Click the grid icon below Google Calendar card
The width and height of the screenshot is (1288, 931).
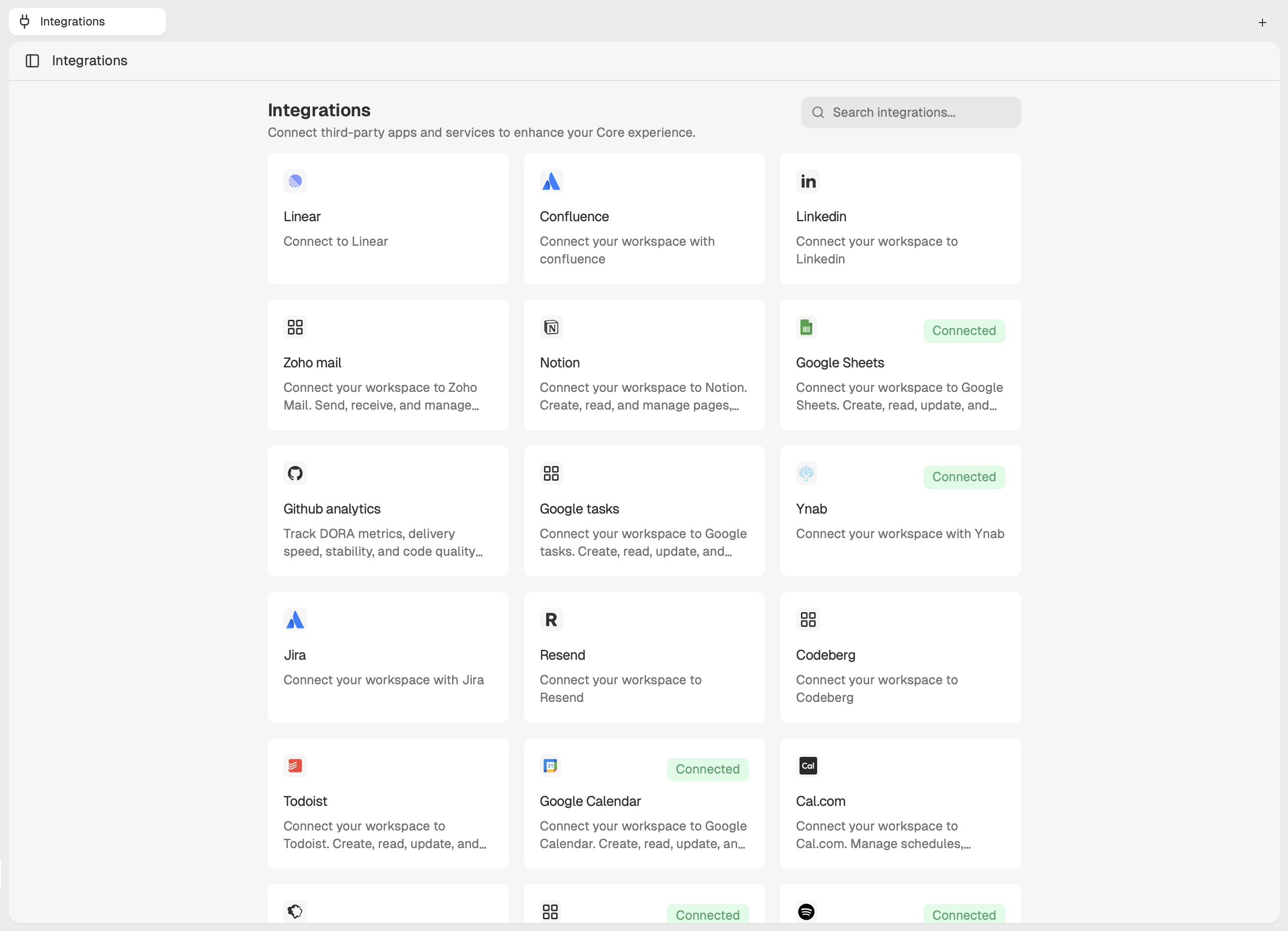point(550,912)
